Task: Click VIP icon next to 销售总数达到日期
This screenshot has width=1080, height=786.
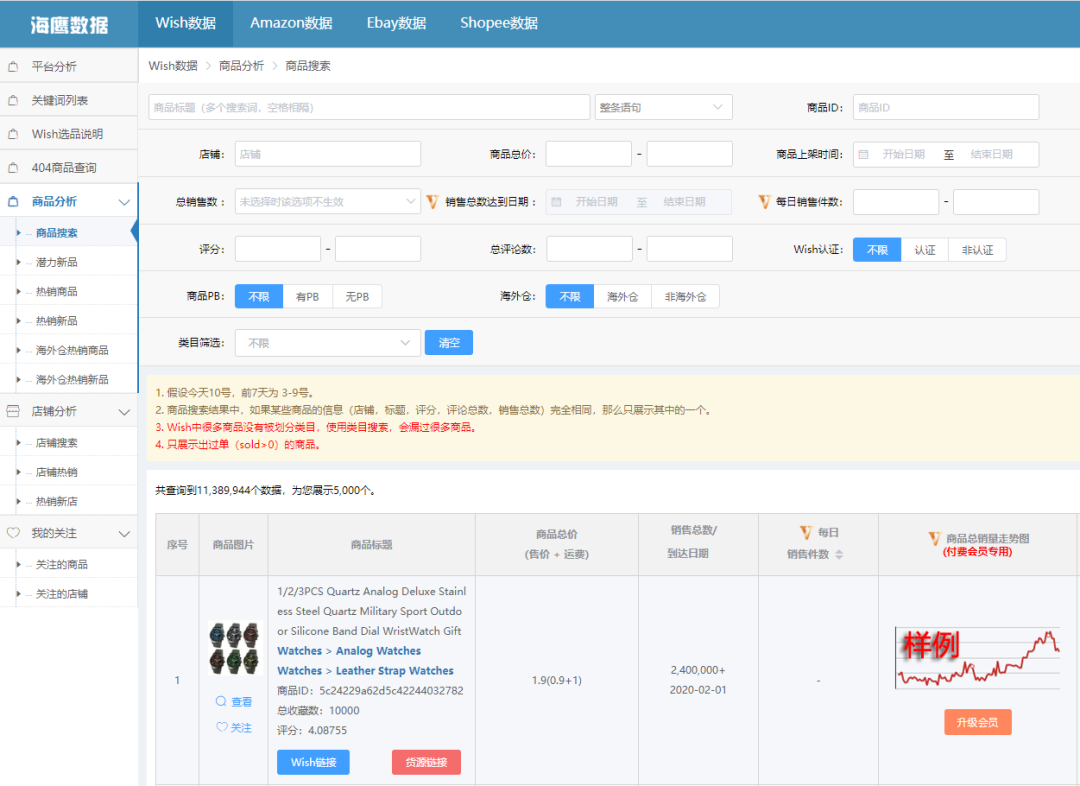Action: click(x=433, y=202)
